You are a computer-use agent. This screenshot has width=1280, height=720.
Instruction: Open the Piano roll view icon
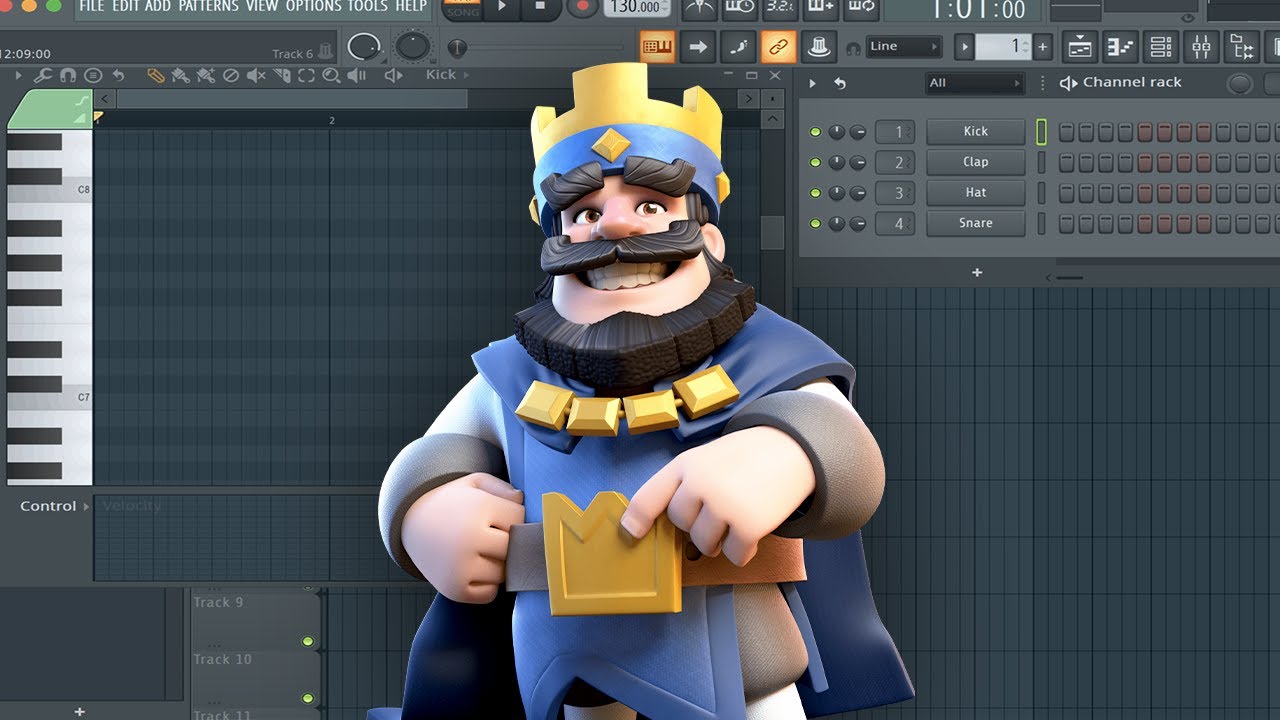coord(1121,46)
